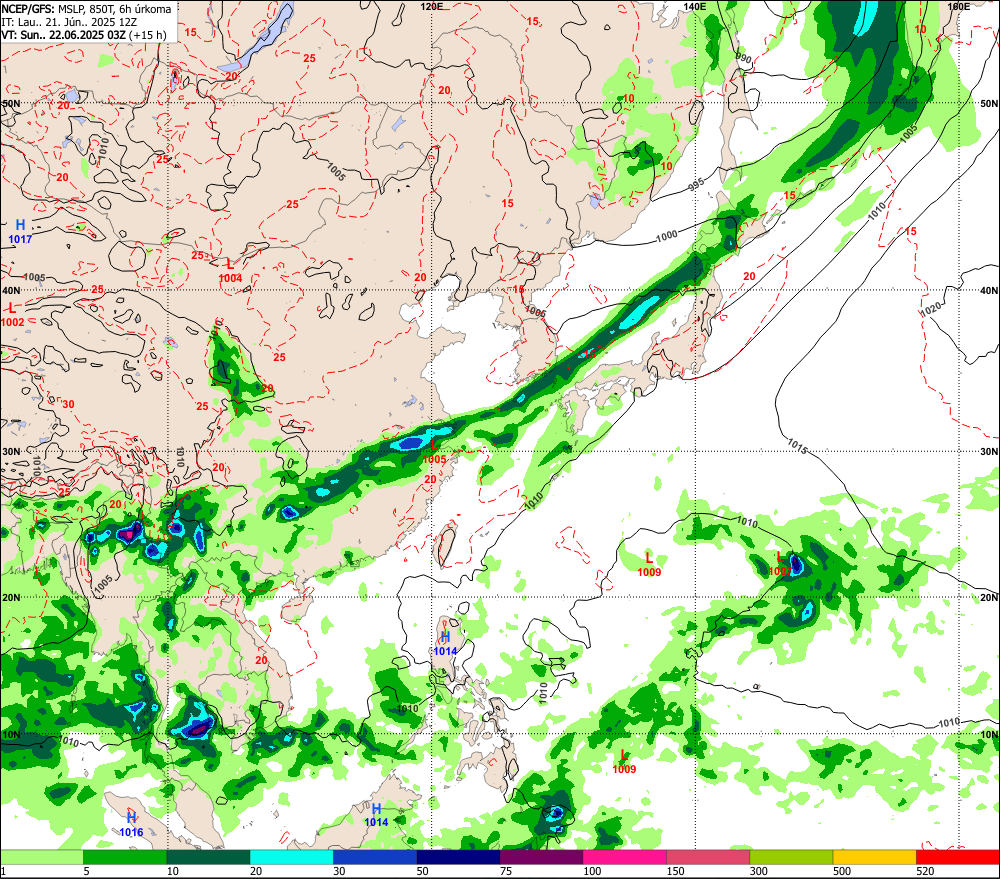Pick the navy 50–75 legend swatch
Screen dimensions: 1000x879
pos(458,857)
